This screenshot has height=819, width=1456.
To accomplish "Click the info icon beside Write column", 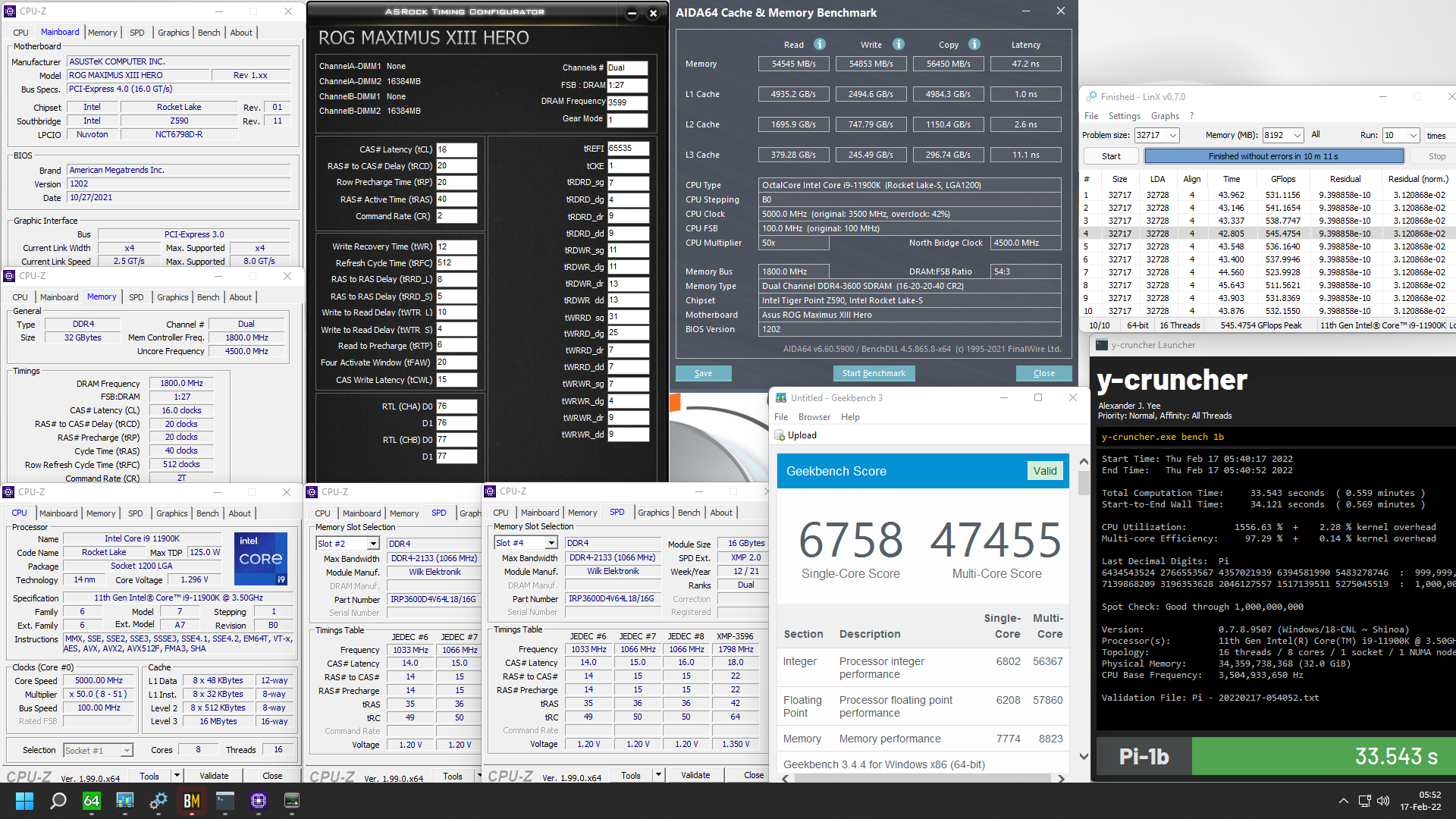I will (x=899, y=44).
